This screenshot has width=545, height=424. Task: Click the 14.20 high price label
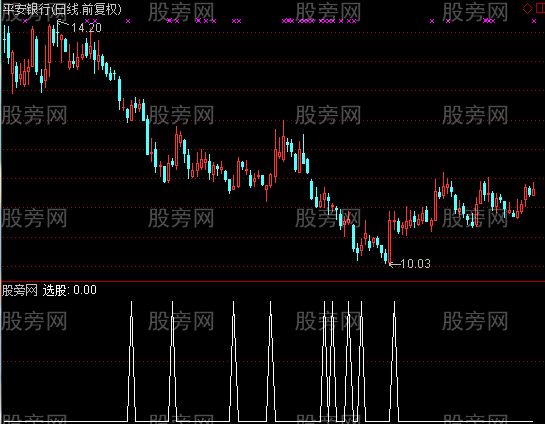pos(86,27)
